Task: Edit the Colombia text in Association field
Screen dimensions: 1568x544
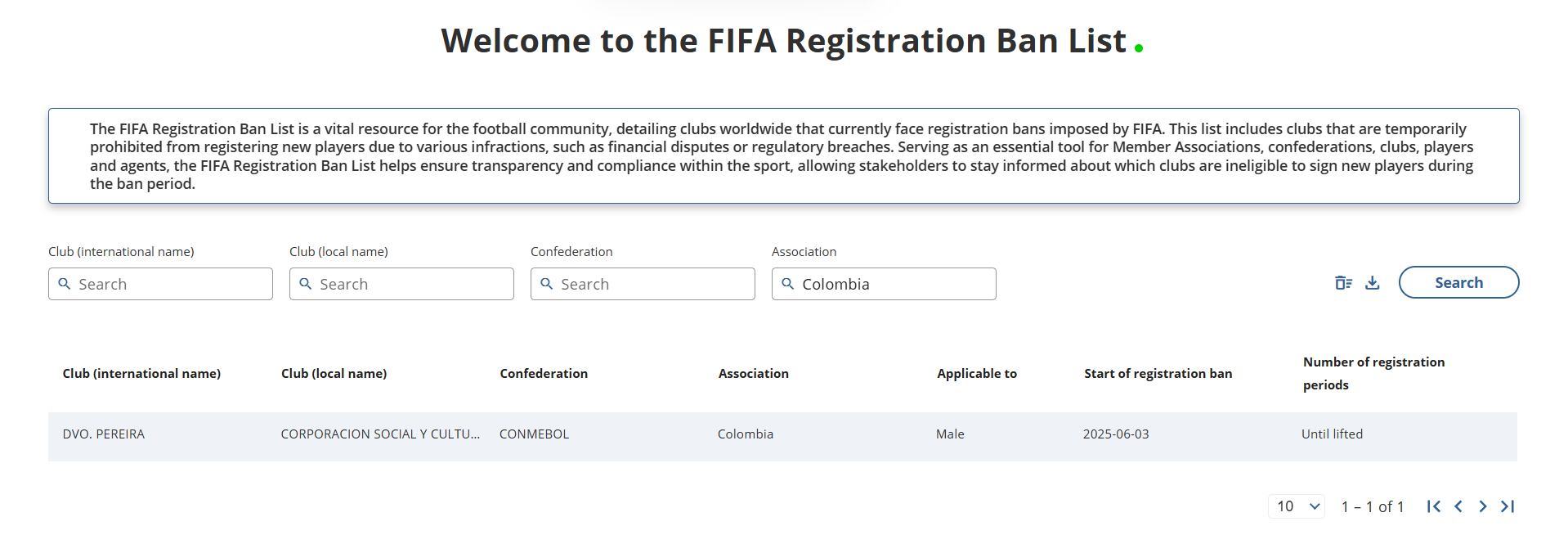Action: click(x=836, y=285)
